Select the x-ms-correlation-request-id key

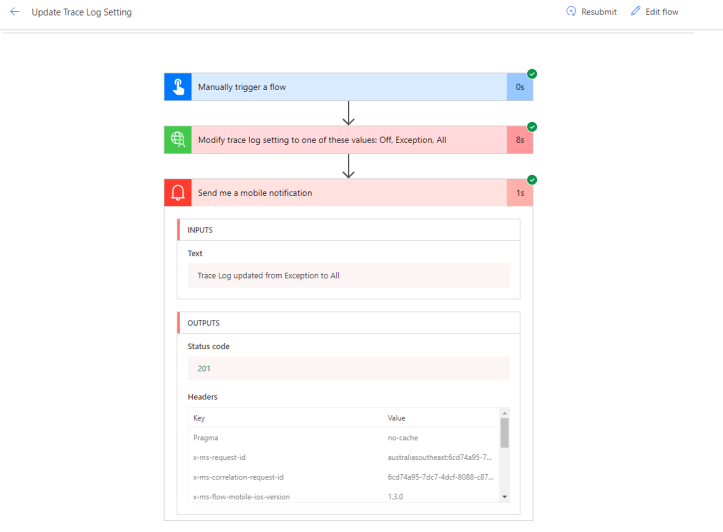[238, 477]
